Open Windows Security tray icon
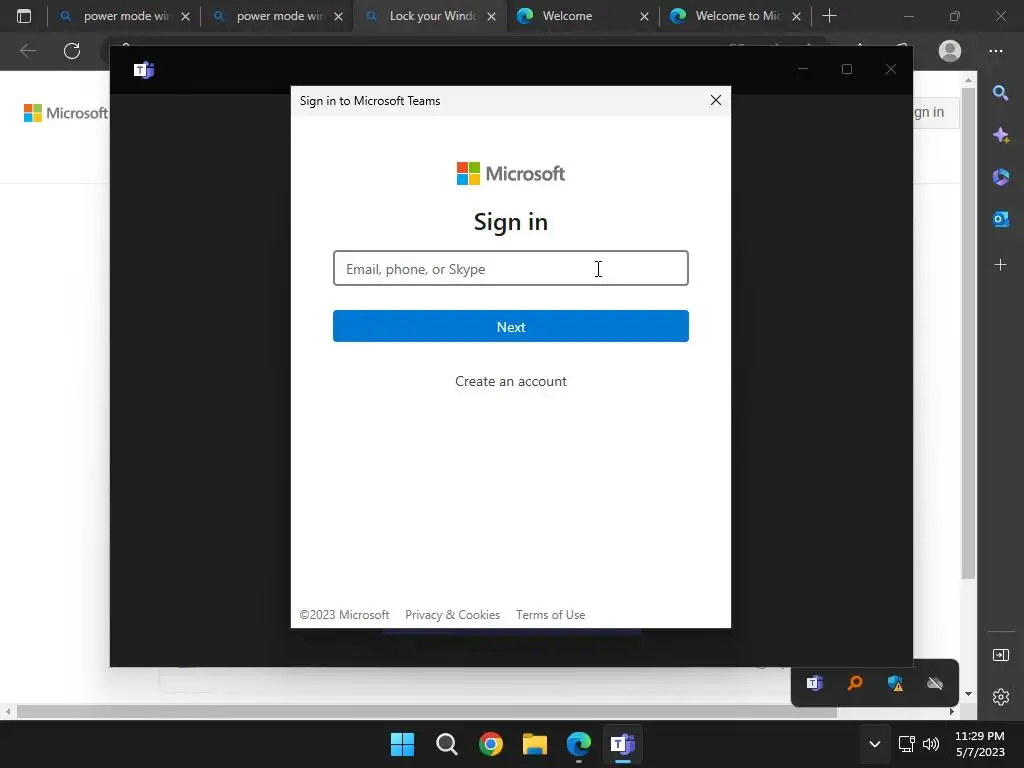 (895, 683)
